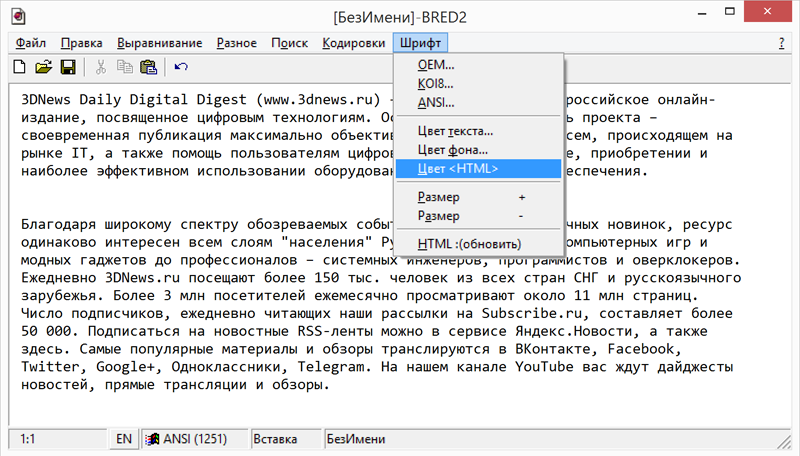Click the word 3DNews in the first text line
This screenshot has width=800, height=456.
(x=46, y=99)
